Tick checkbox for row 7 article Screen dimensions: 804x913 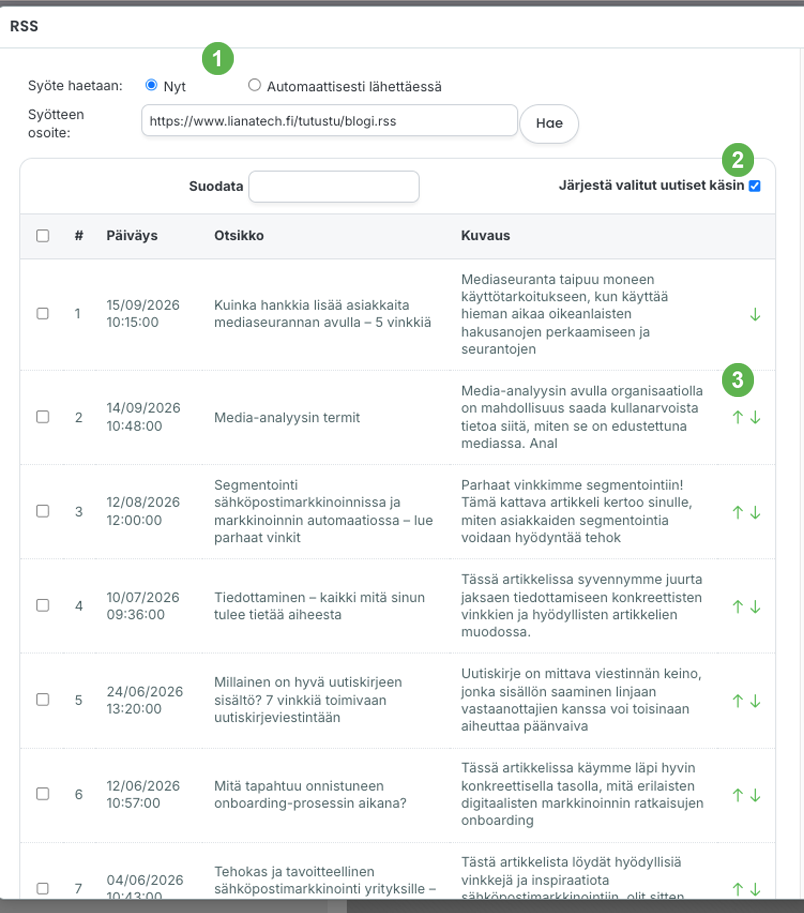42,889
